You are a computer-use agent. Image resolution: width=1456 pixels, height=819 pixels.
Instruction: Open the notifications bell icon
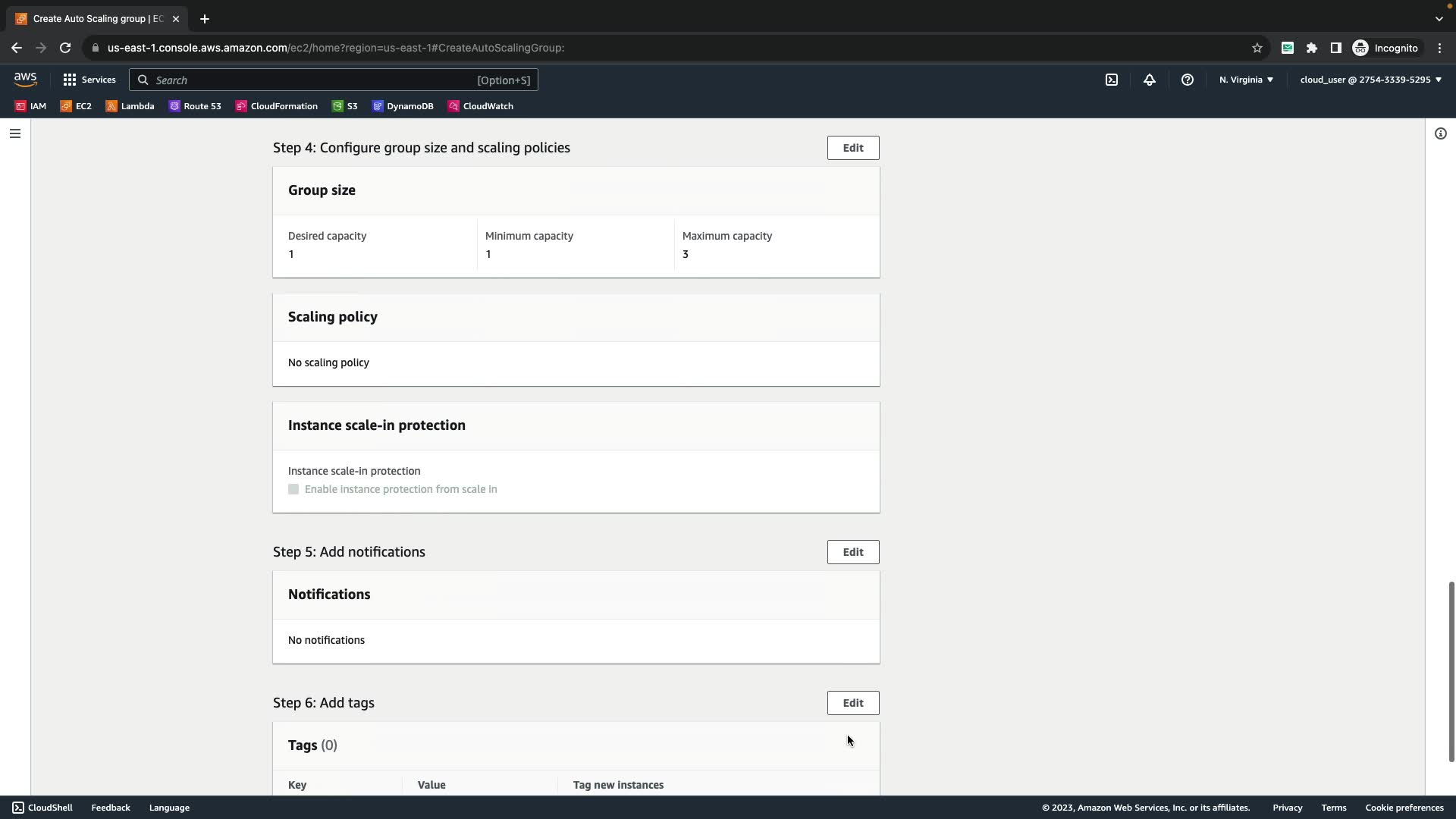(1150, 80)
